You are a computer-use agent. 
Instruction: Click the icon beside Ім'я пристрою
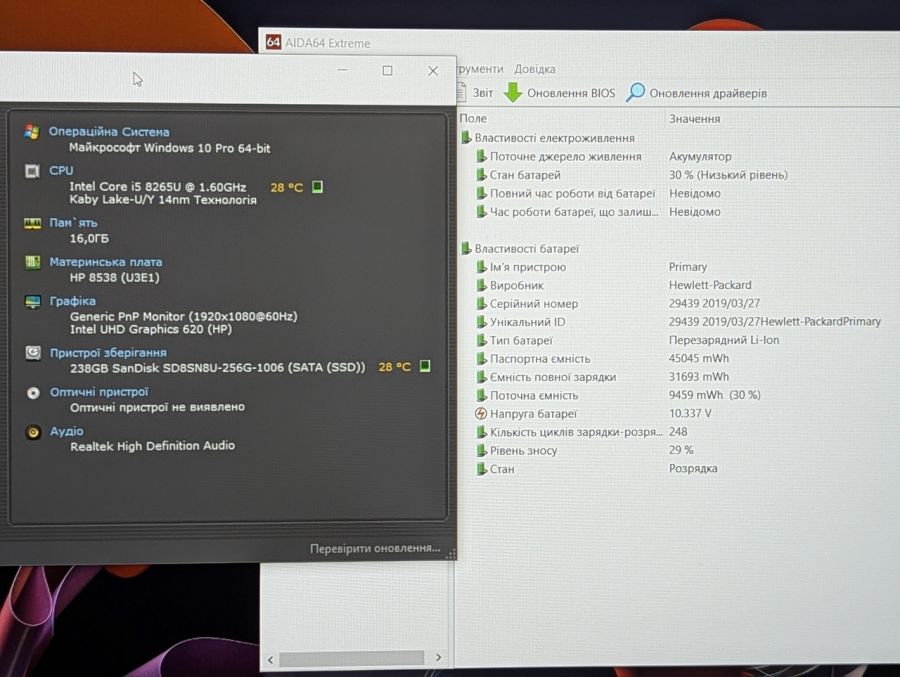(481, 267)
